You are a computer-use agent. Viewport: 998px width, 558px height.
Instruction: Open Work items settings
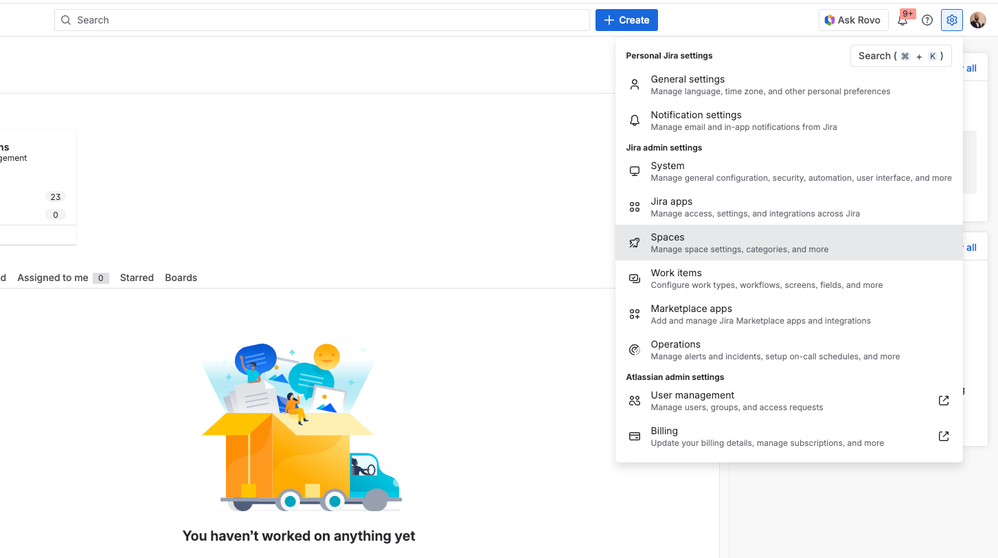[789, 278]
